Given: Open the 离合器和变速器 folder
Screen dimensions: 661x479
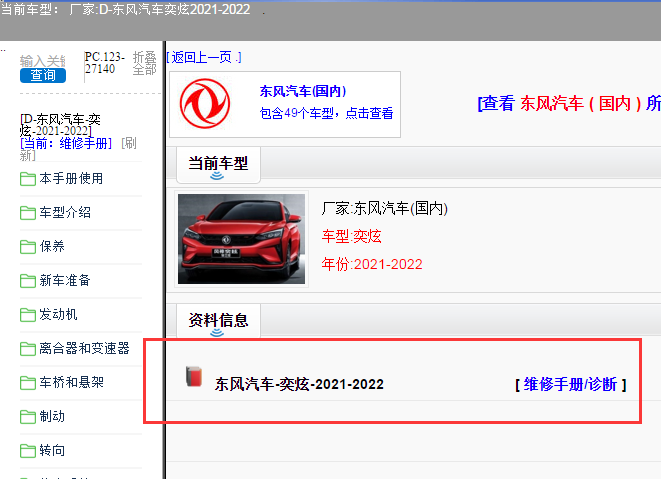Looking at the screenshot, I should tap(84, 349).
